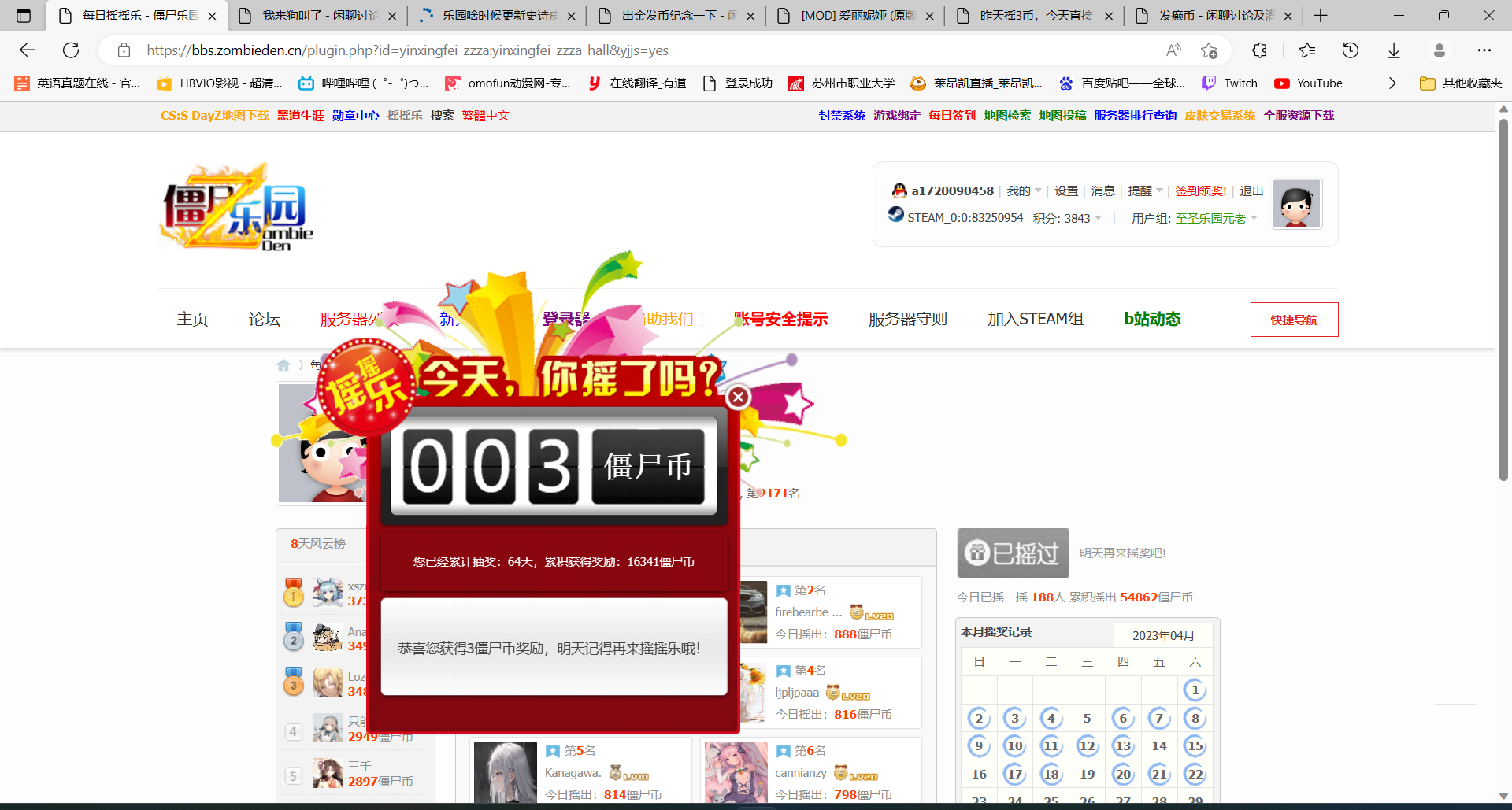Add this page to favorites
Screen dimensions: 1512x810
1210,50
